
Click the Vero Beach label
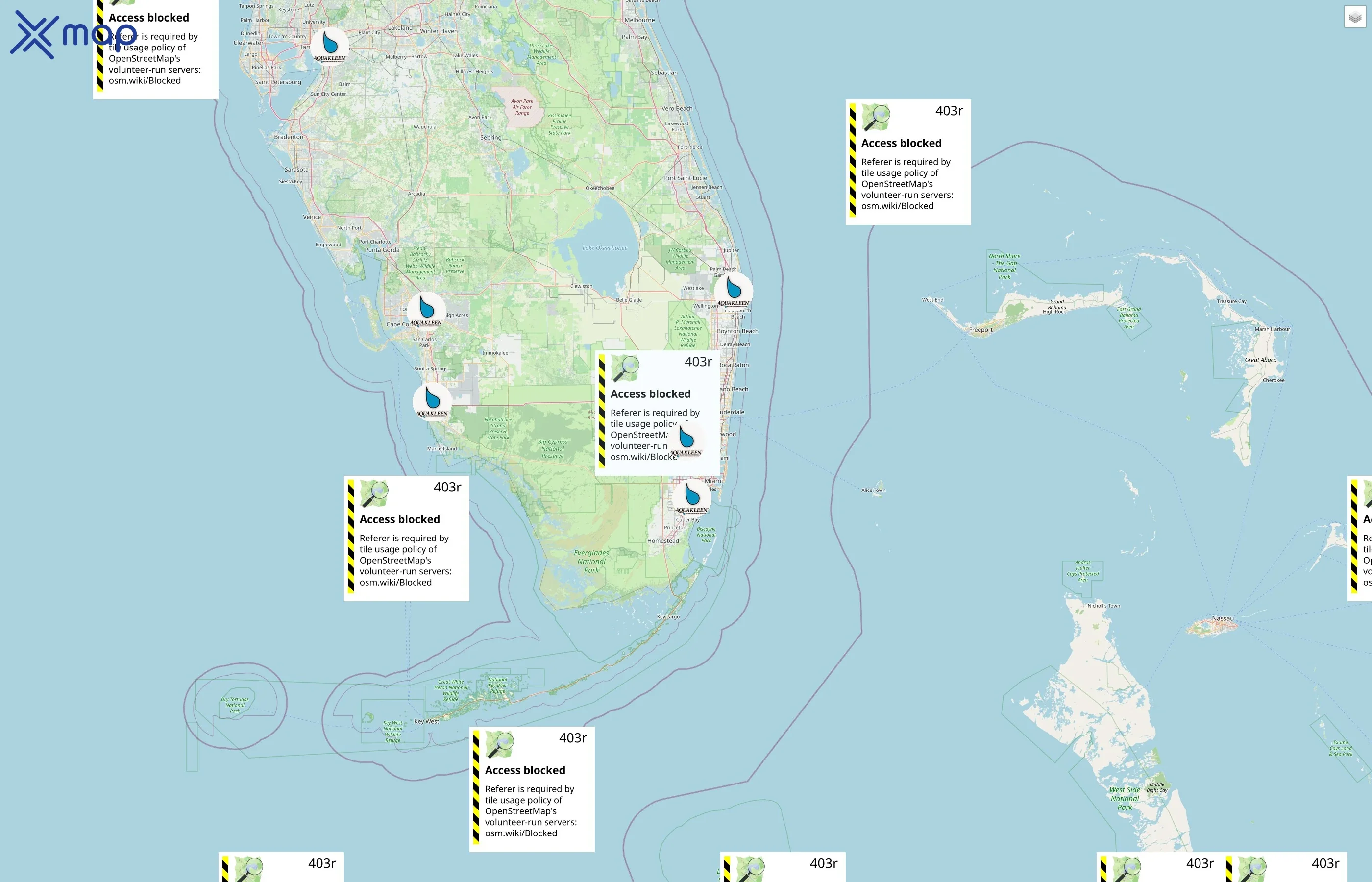tap(677, 109)
